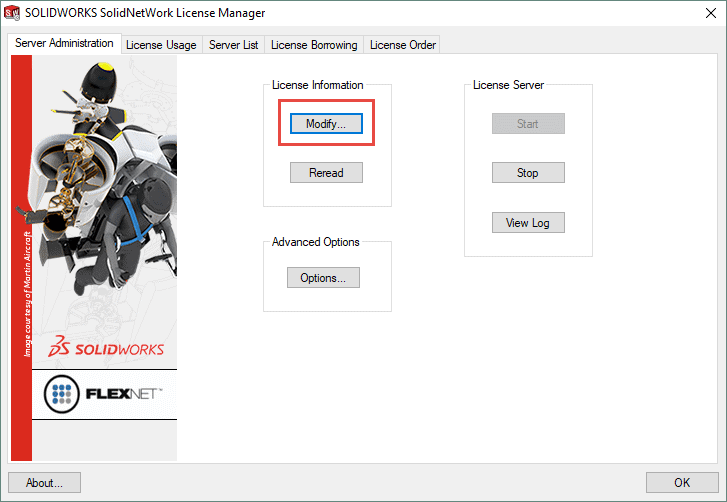The height and width of the screenshot is (502, 727).
Task: Open the license server View Log
Action: [528, 223]
